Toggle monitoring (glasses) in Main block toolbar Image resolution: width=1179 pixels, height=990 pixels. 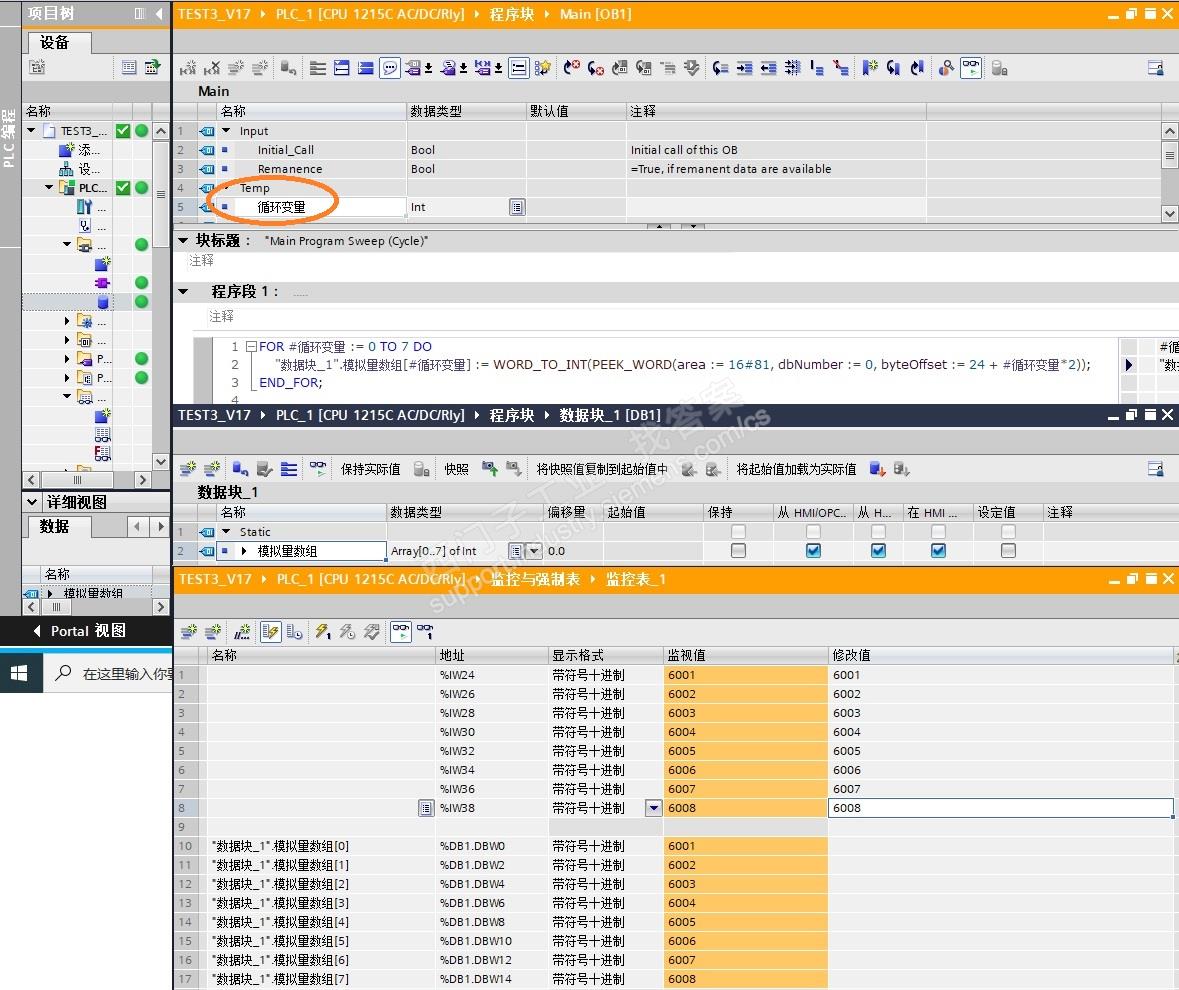click(x=971, y=68)
